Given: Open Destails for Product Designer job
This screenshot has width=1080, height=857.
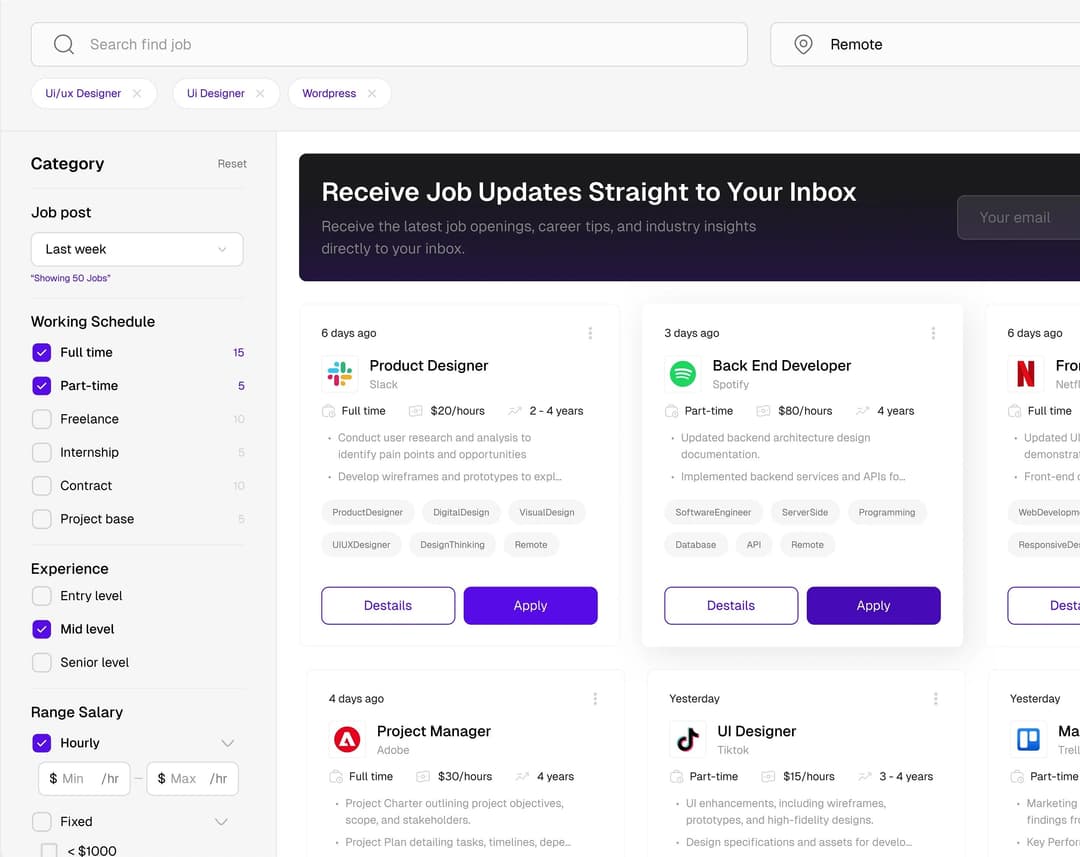Looking at the screenshot, I should 388,606.
